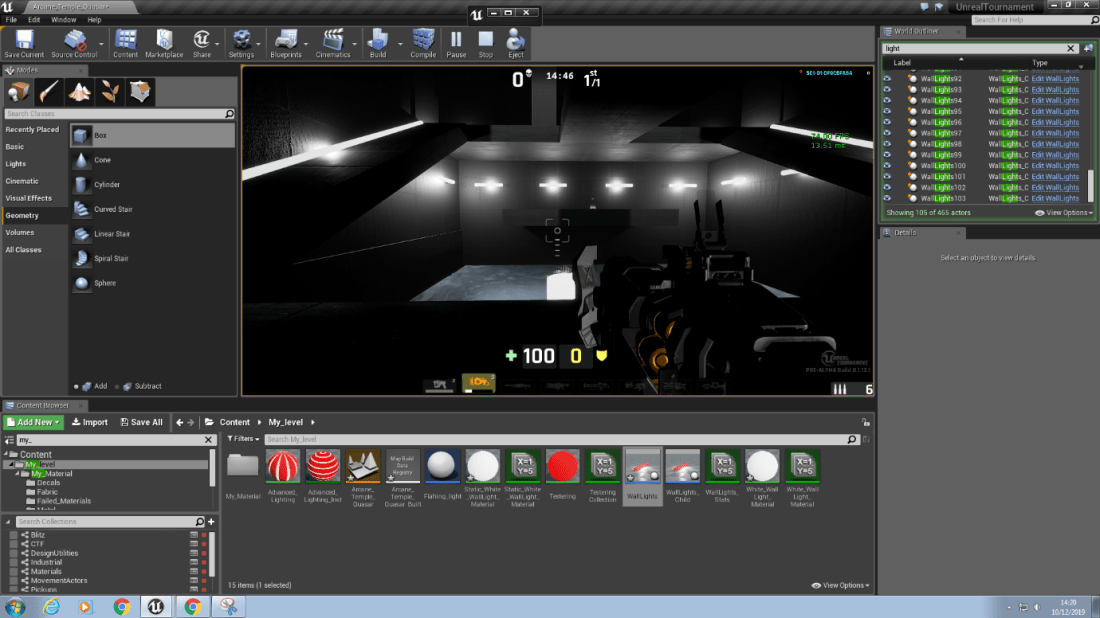Viewport: 1100px width, 618px height.
Task: Click the Stop toolbar icon
Action: tap(486, 42)
